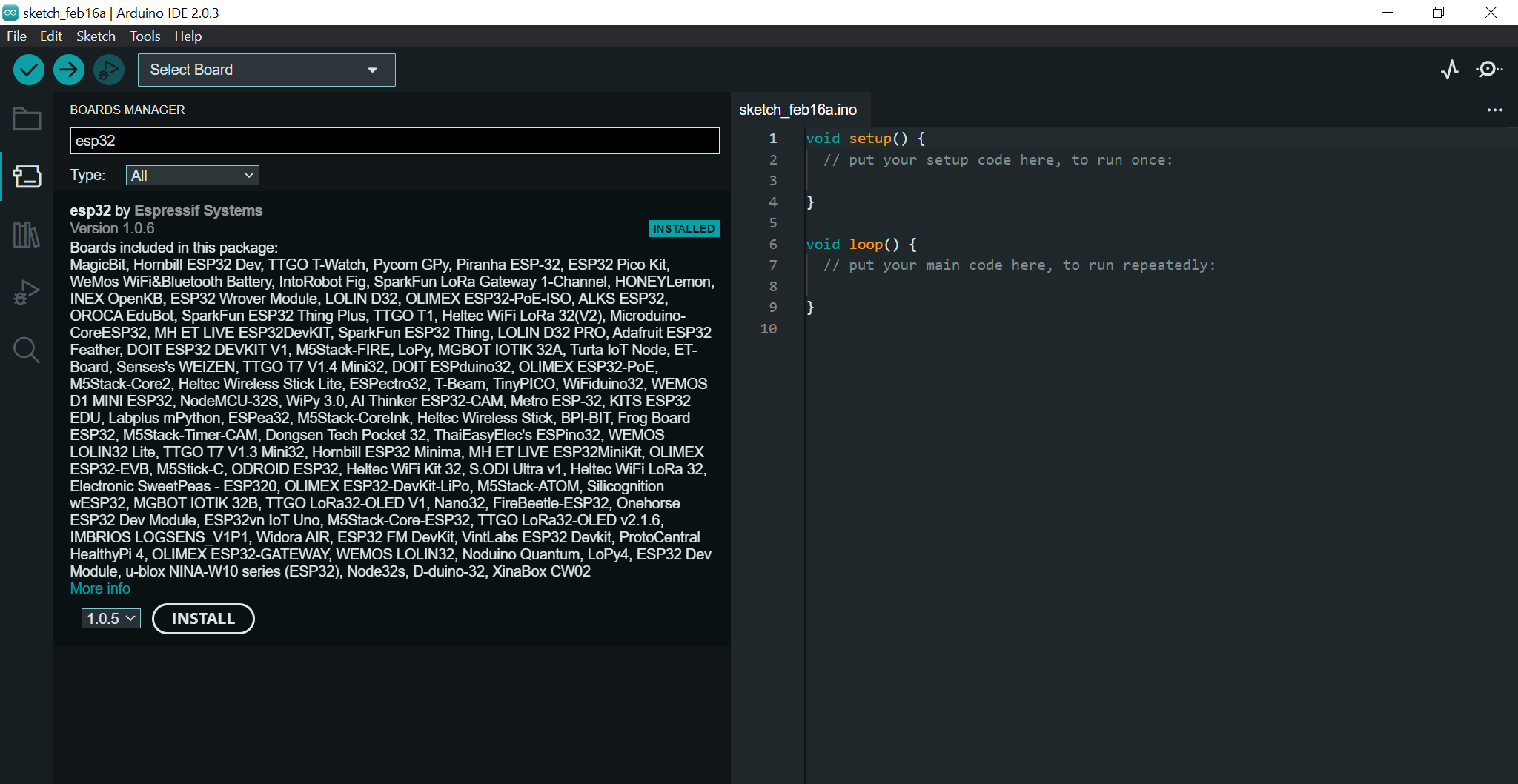
Task: Open the More info link
Action: click(100, 588)
